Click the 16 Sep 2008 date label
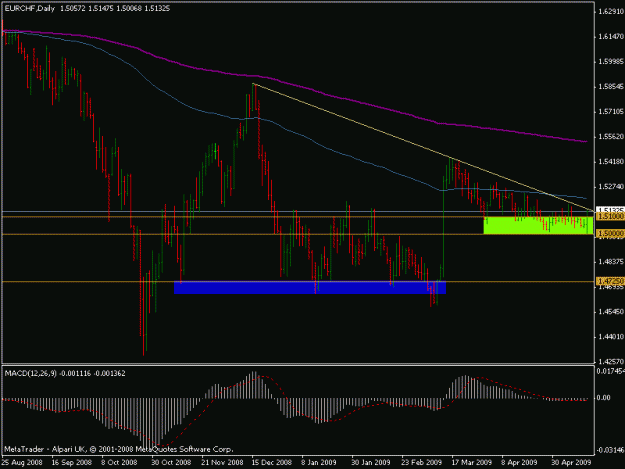Image resolution: width=625 pixels, height=469 pixels. click(72, 463)
